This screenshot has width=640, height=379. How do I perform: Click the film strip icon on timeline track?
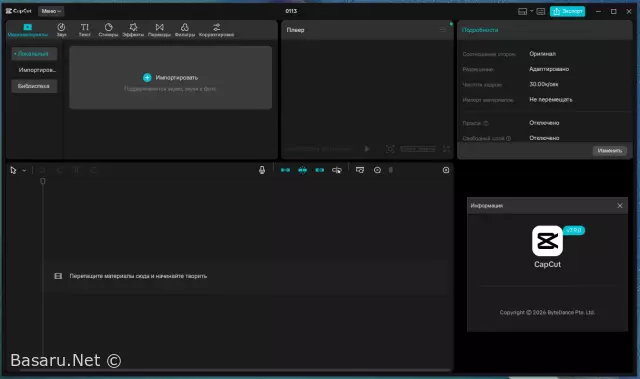point(58,276)
